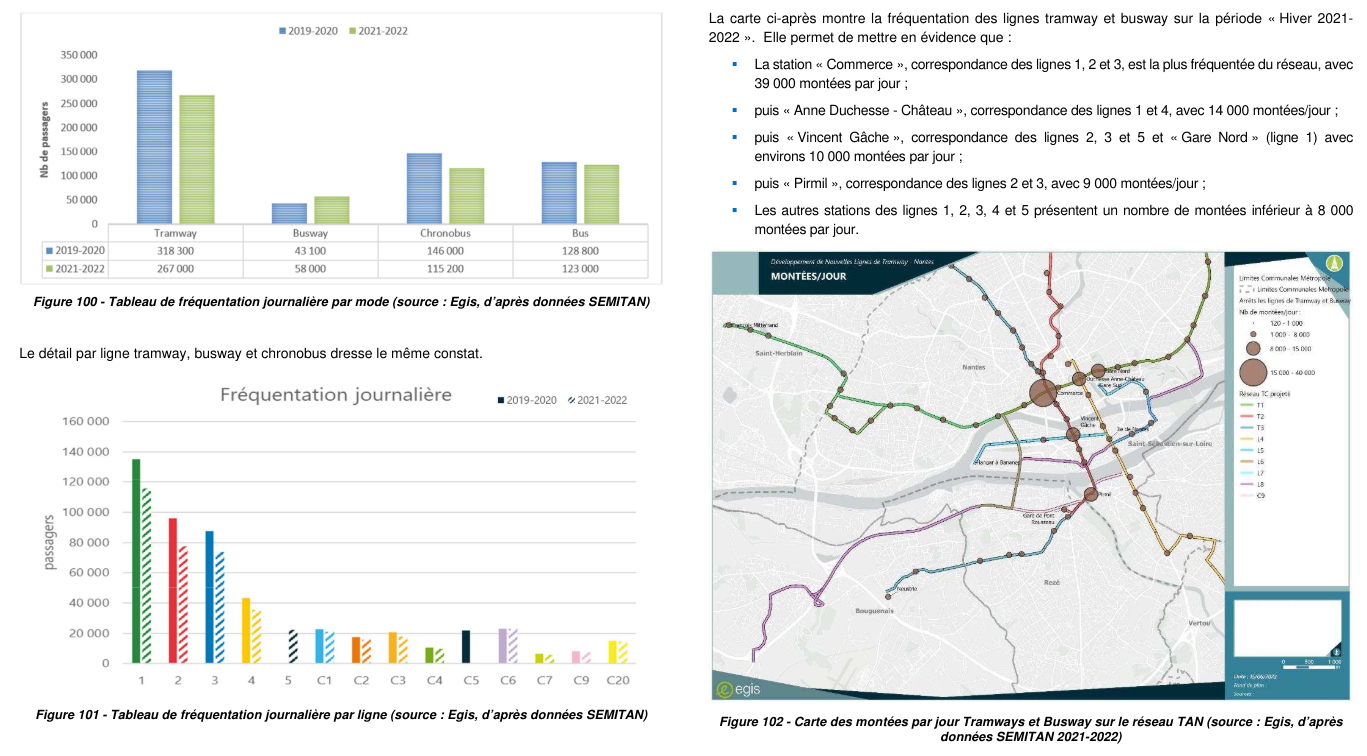Viewport: 1367px width, 756px height.
Task: Click the table cell 128 800
Action: pyautogui.click(x=580, y=250)
